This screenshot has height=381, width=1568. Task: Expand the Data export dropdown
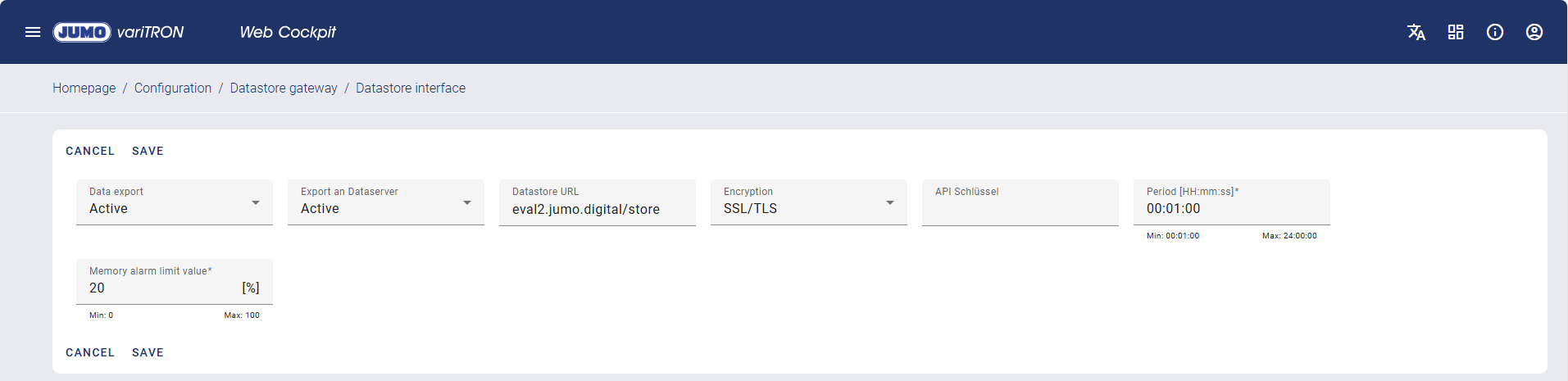point(174,202)
